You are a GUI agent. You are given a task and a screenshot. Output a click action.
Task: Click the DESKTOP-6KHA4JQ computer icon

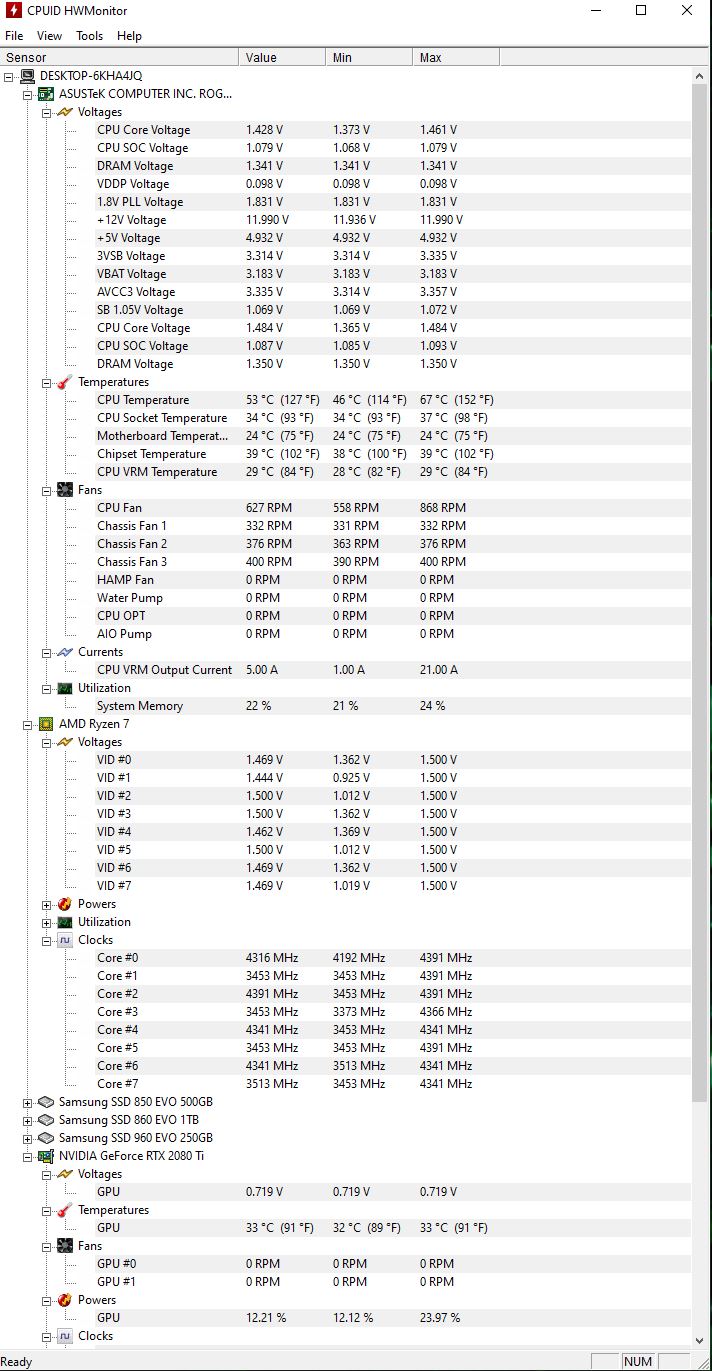tap(27, 76)
